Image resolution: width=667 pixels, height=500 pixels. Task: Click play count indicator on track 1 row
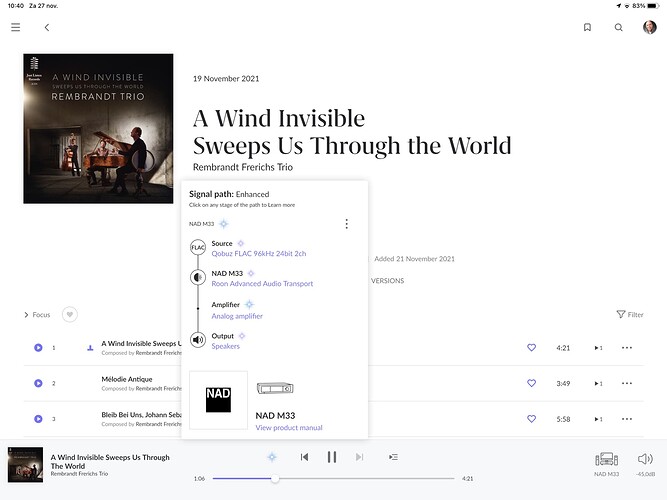tap(599, 348)
